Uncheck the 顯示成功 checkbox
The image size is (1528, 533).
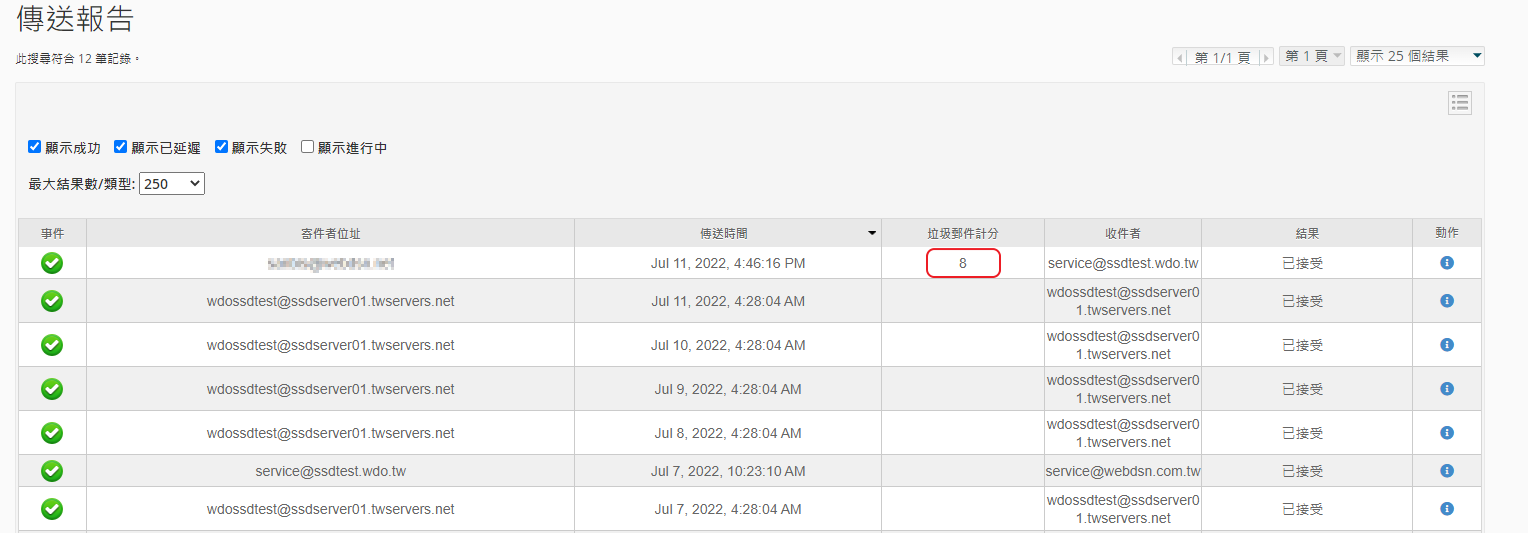click(35, 147)
